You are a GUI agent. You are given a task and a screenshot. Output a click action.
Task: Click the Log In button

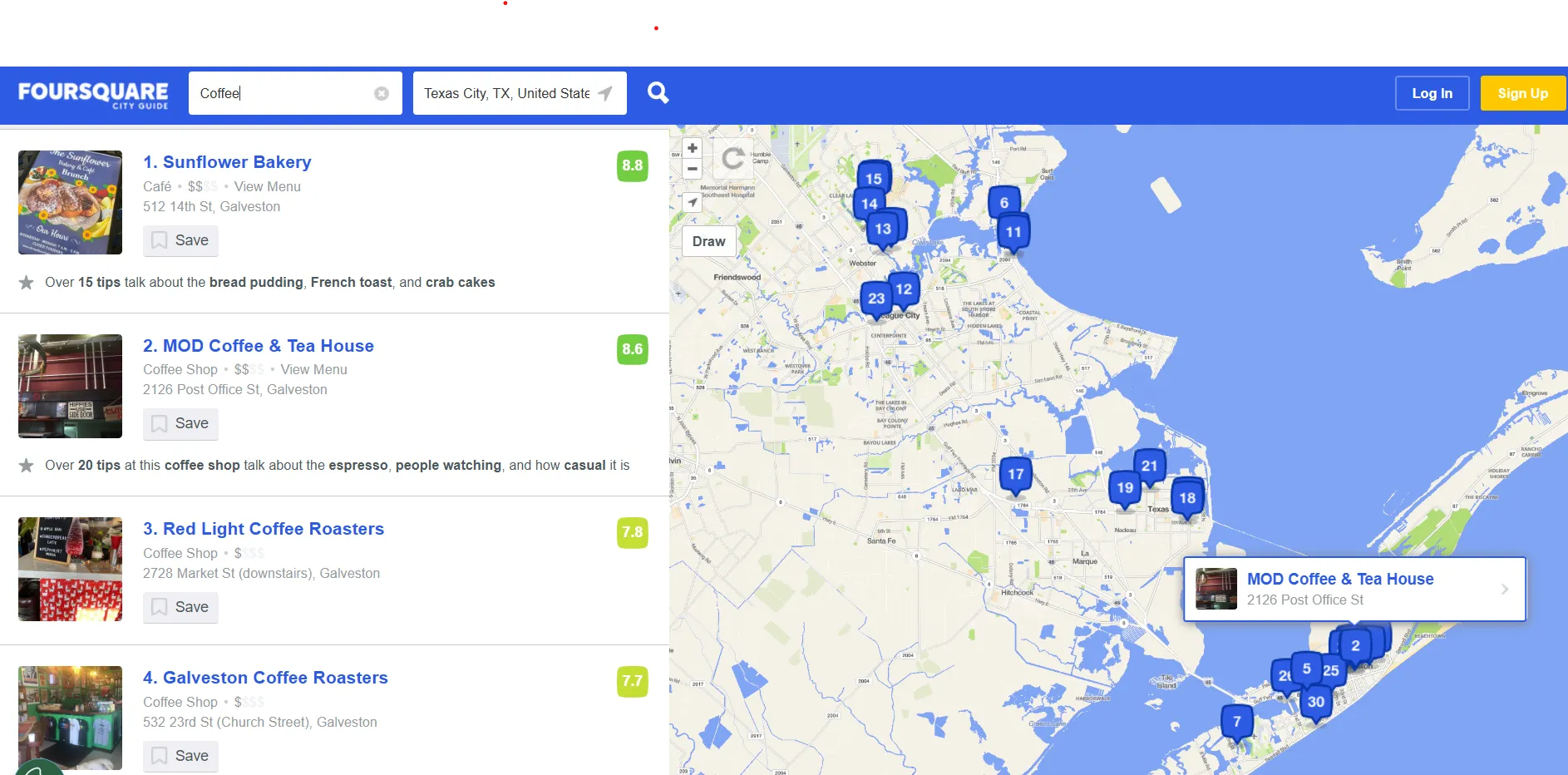(1432, 93)
